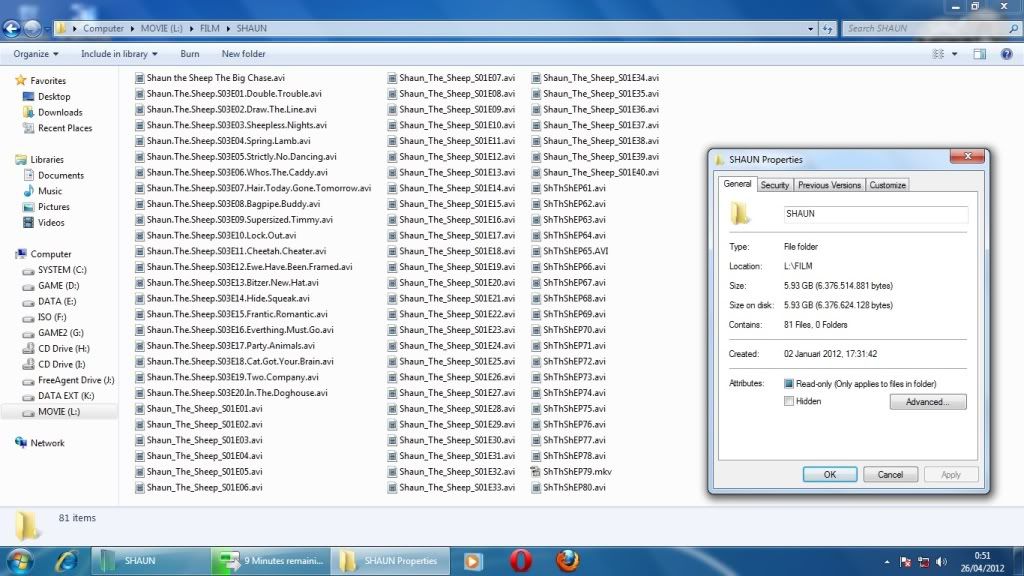Image resolution: width=1024 pixels, height=576 pixels.
Task: Click the Apply button in Properties
Action: [x=951, y=475]
